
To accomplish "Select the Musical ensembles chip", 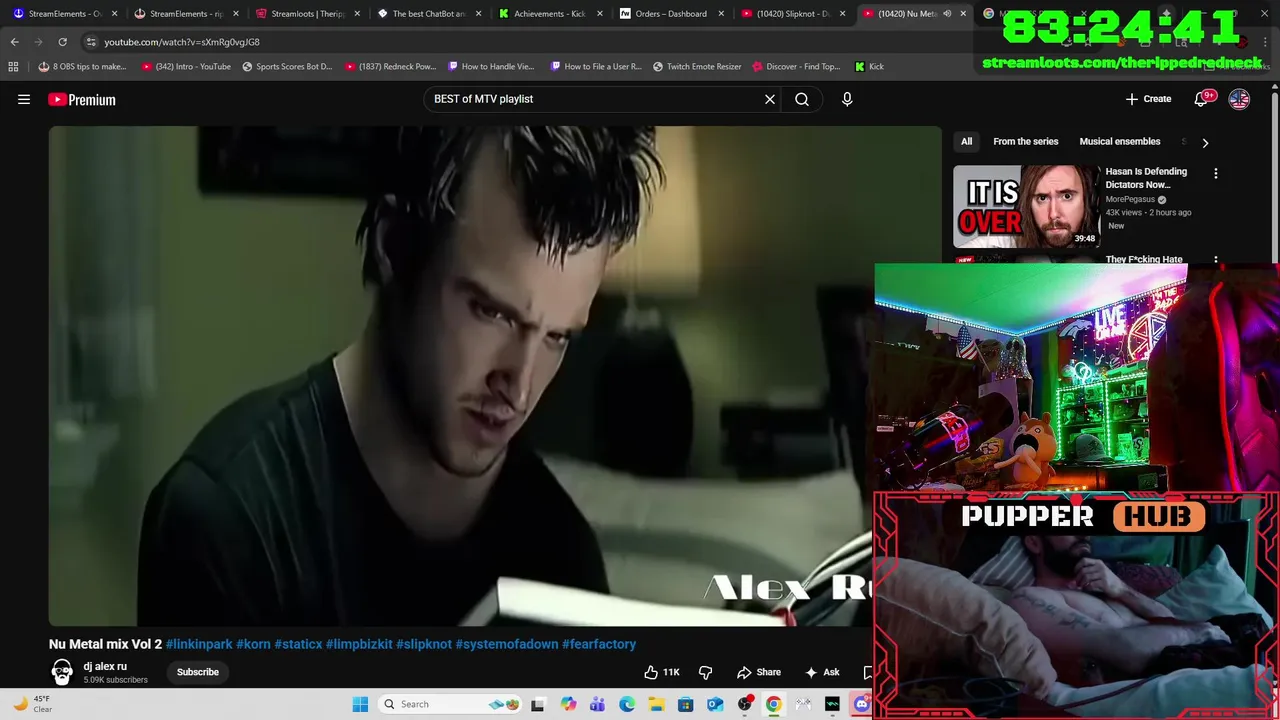I will (1119, 141).
